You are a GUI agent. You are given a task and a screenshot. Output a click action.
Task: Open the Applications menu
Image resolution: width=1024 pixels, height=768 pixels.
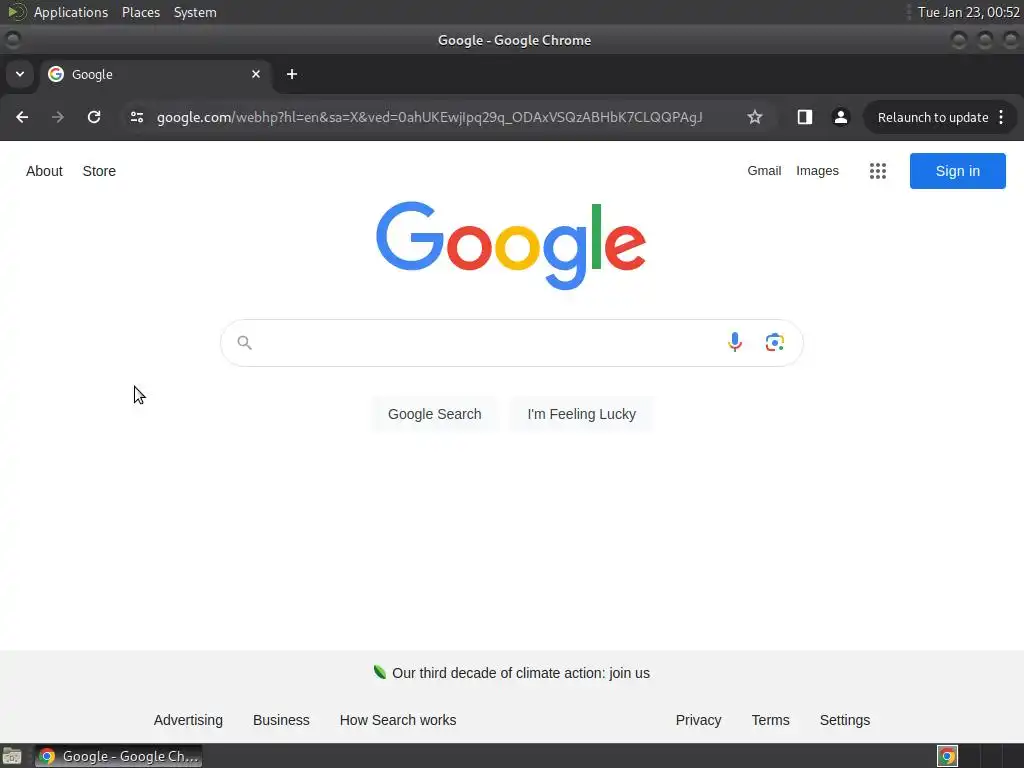point(71,12)
